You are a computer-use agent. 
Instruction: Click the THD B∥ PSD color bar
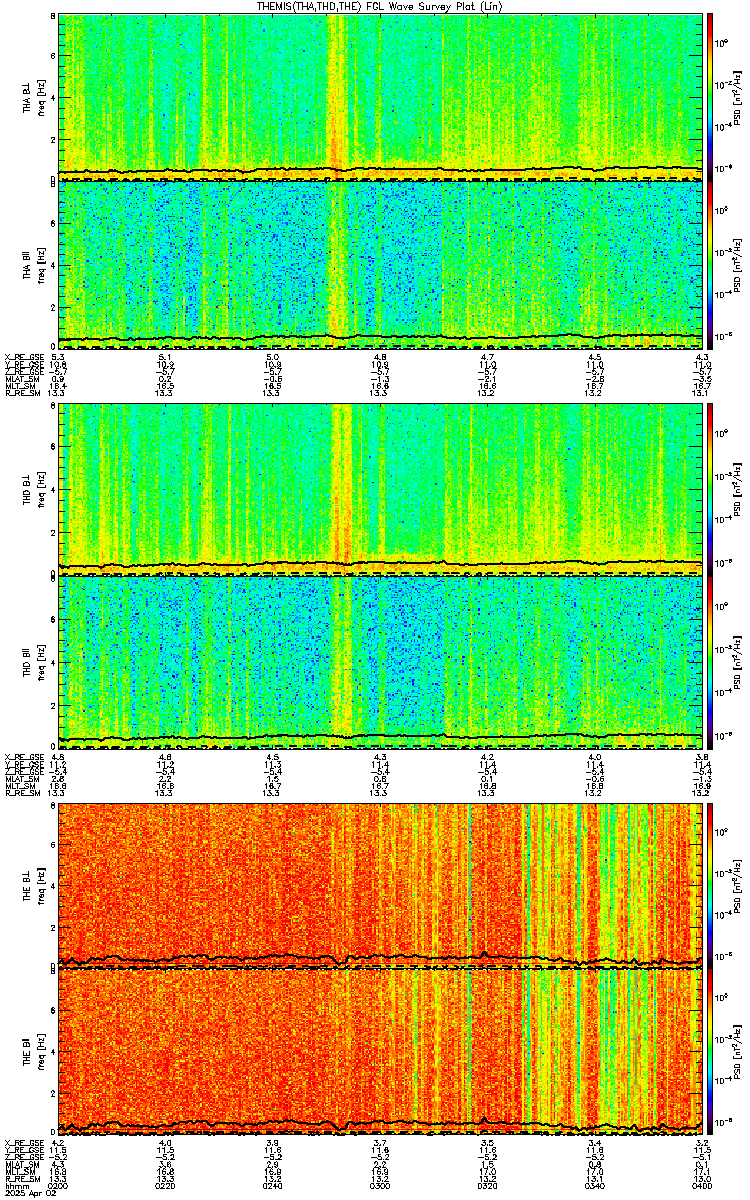click(x=711, y=662)
